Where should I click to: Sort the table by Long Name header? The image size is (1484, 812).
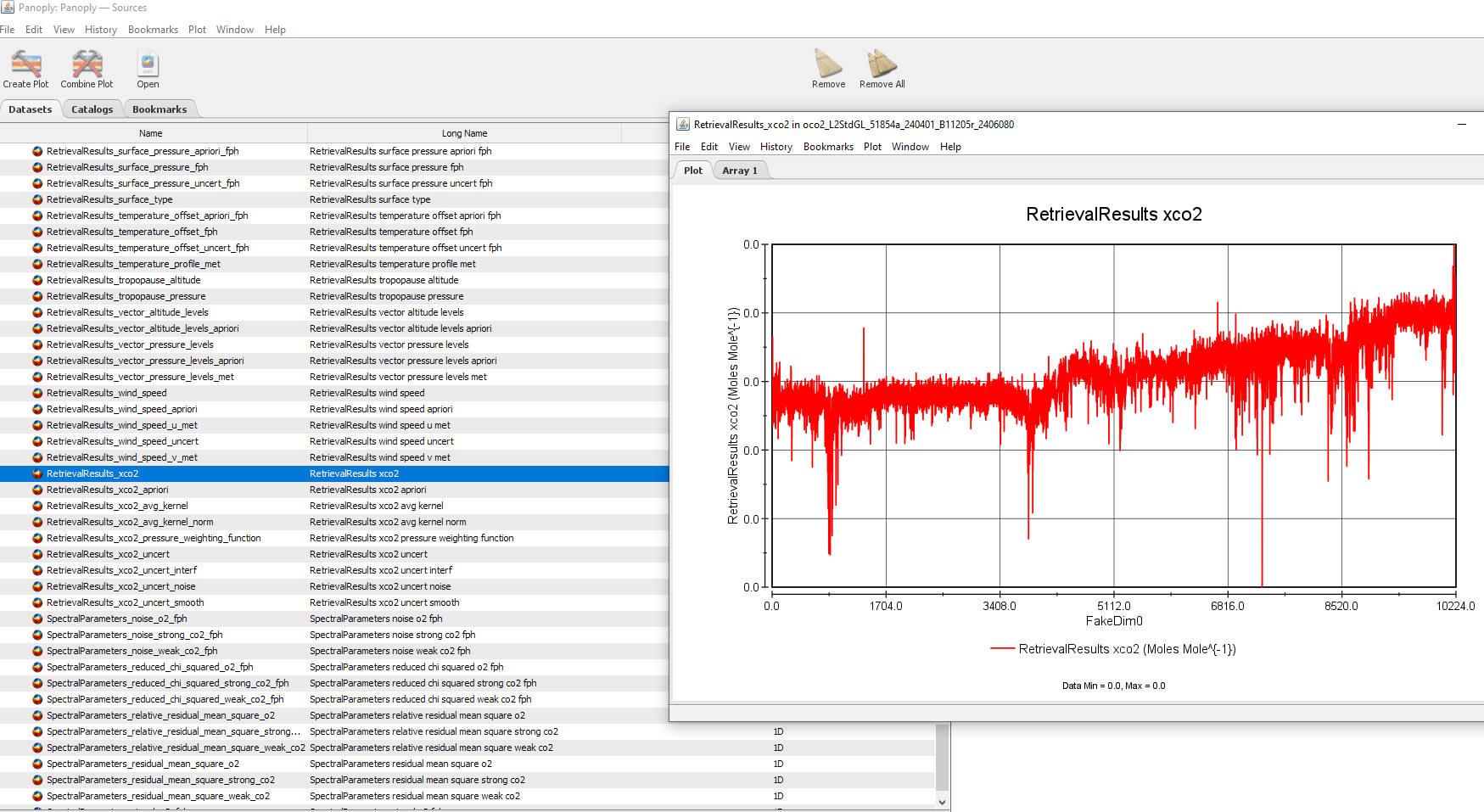[464, 133]
